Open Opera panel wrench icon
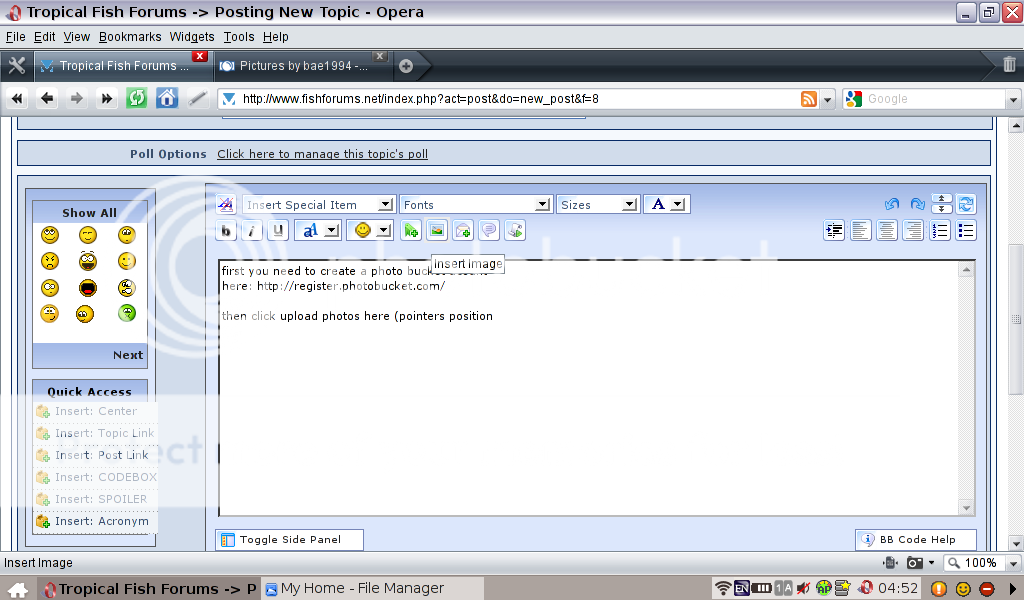This screenshot has height=600, width=1024. (16, 65)
